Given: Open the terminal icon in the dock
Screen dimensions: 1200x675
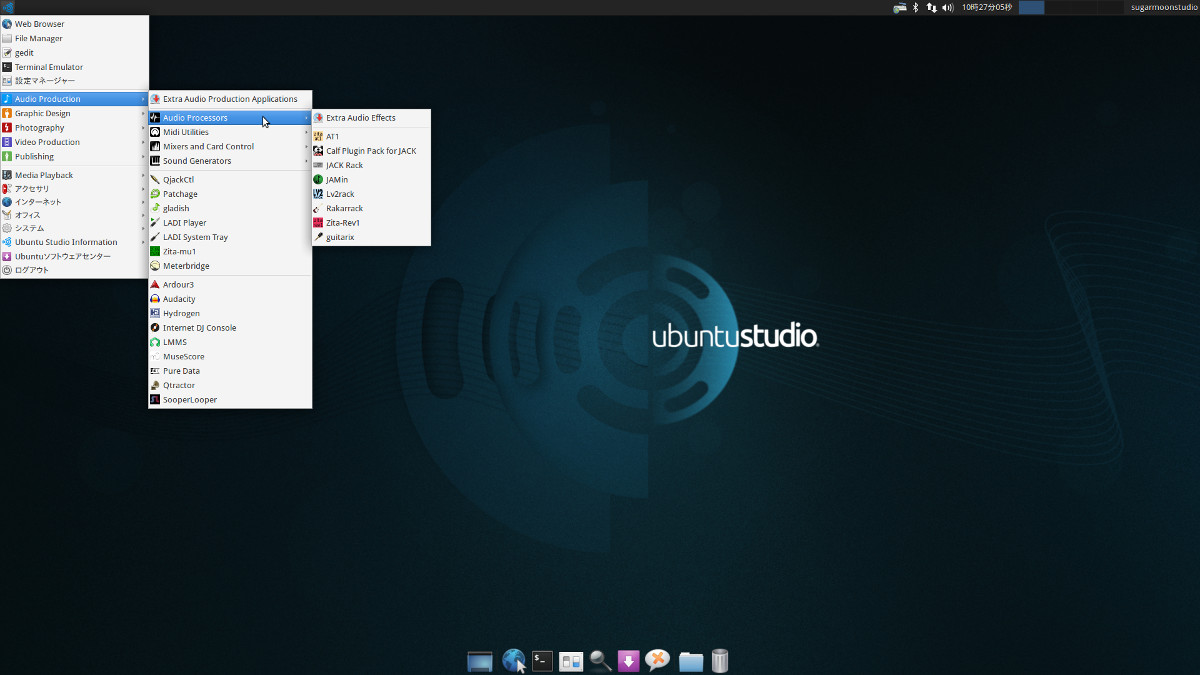Looking at the screenshot, I should (542, 660).
